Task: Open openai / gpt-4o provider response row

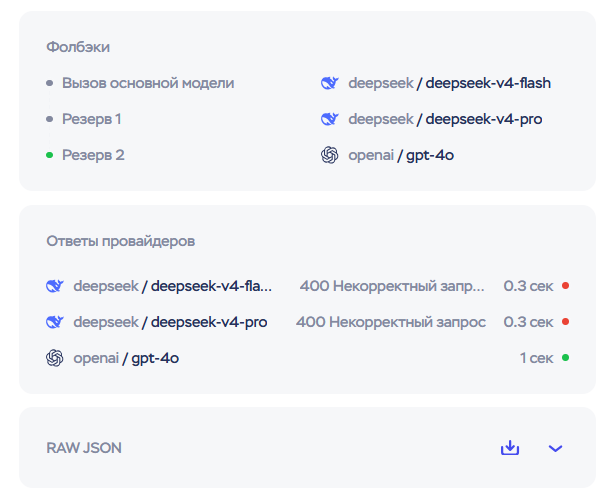Action: click(307, 358)
